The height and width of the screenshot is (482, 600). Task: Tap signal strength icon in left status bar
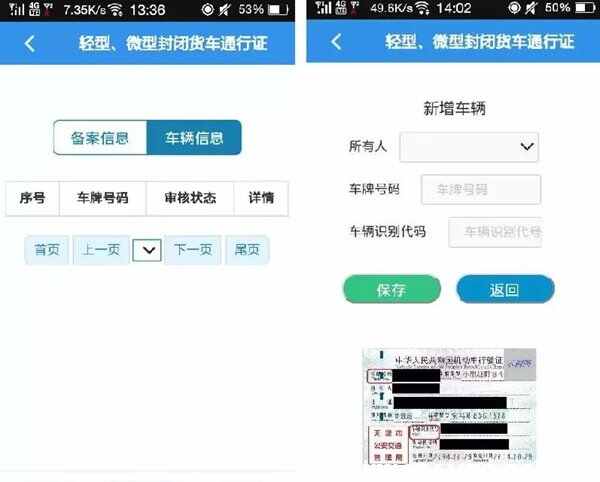16,9
